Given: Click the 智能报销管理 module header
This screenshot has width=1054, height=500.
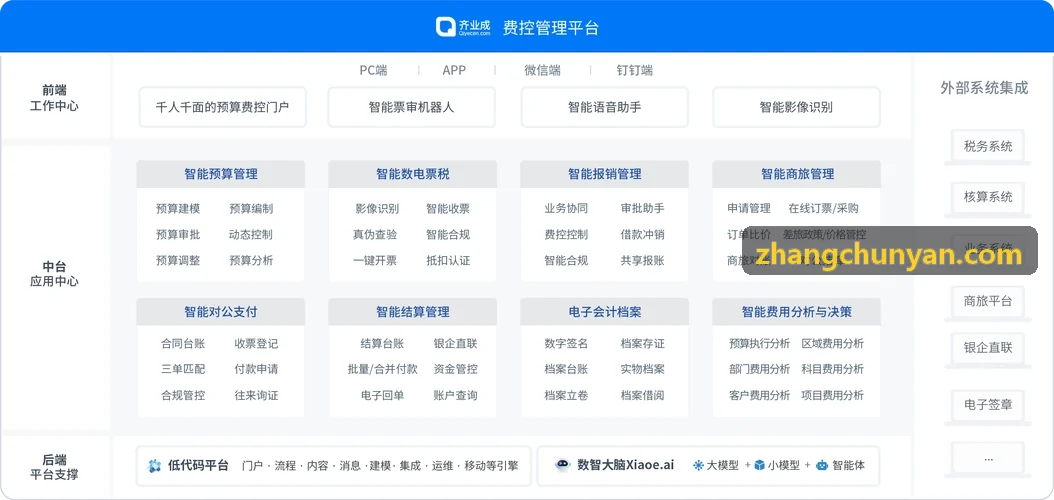Looking at the screenshot, I should [x=604, y=174].
